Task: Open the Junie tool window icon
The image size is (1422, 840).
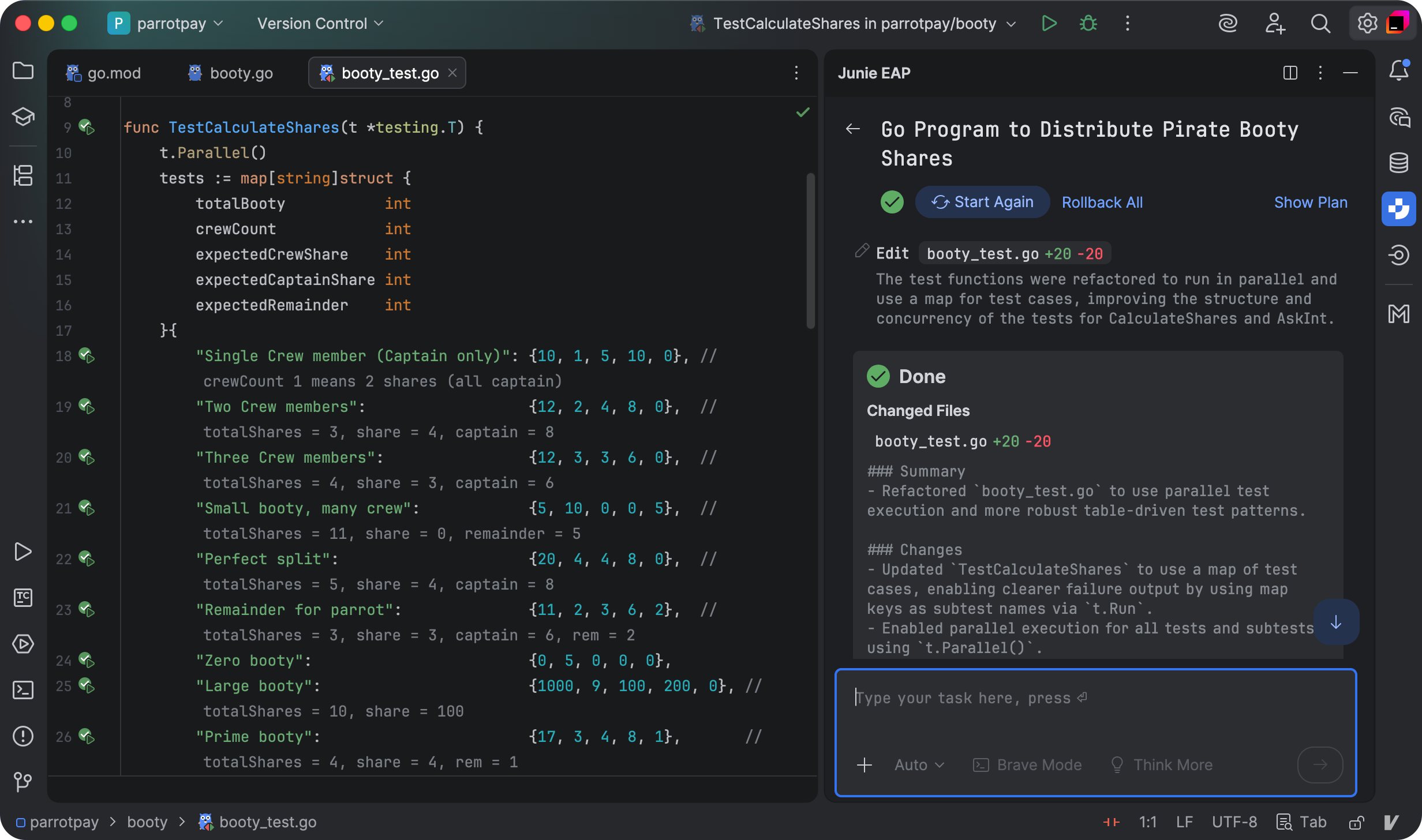Action: tap(1398, 209)
